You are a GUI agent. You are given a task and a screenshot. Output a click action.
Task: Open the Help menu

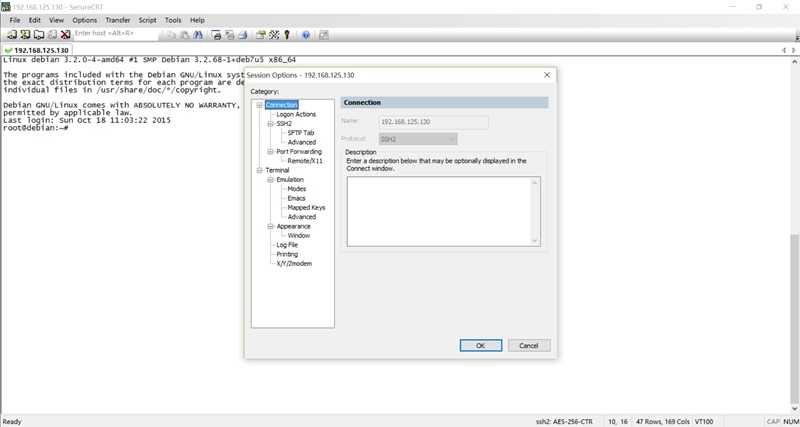pyautogui.click(x=197, y=20)
